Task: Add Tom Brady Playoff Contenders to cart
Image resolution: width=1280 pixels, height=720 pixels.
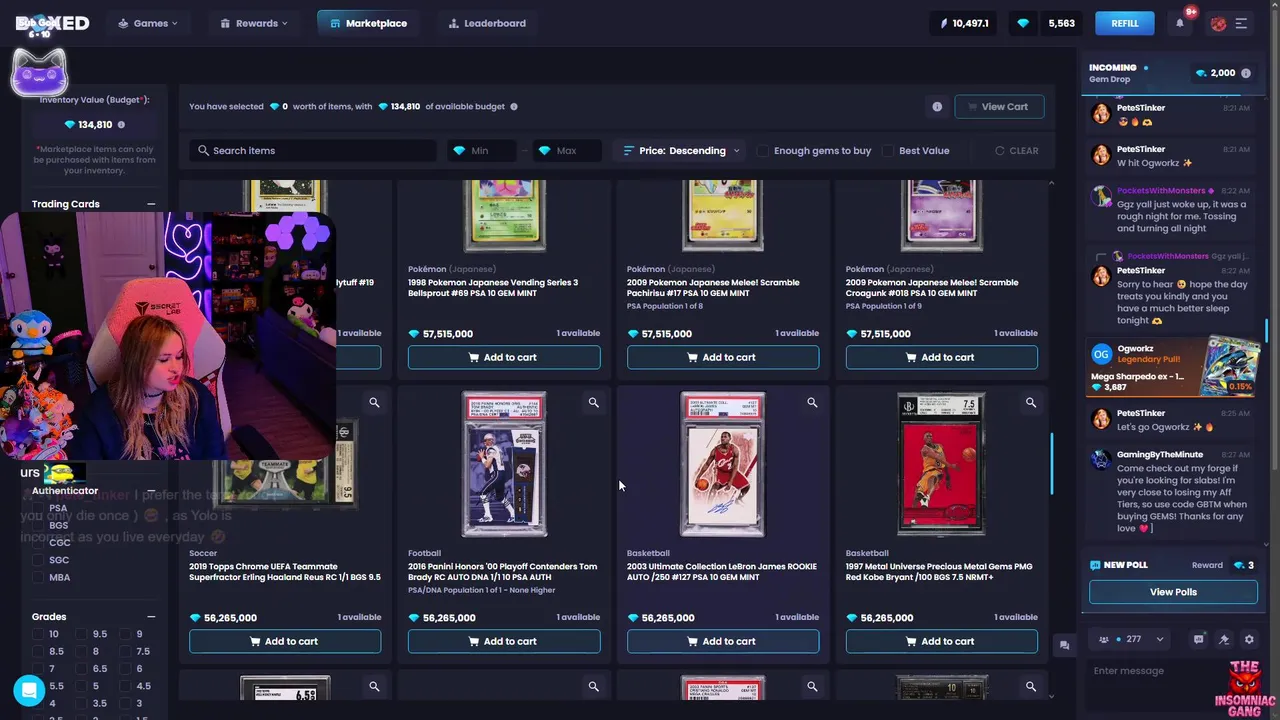Action: coord(504,641)
